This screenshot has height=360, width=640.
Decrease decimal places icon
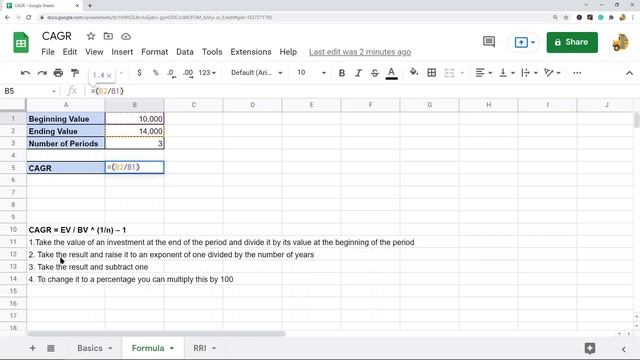(171, 73)
